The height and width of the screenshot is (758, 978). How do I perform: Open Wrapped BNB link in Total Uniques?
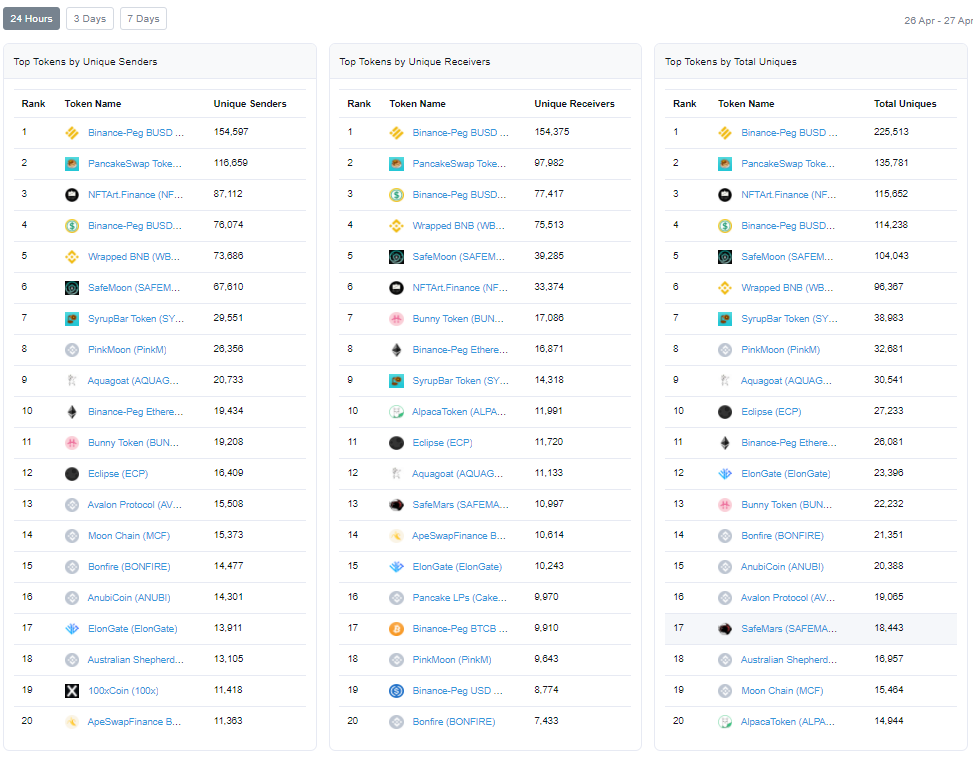(x=787, y=288)
